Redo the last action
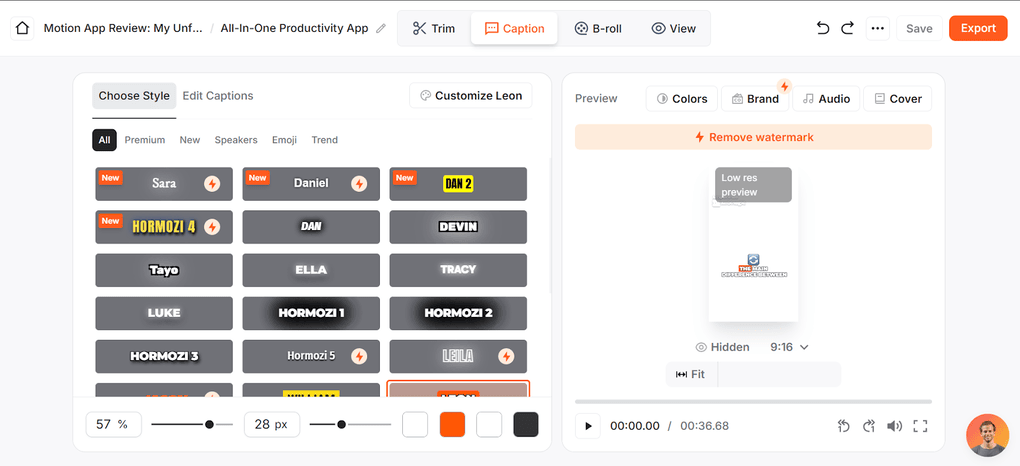The height and width of the screenshot is (466, 1020). [847, 29]
